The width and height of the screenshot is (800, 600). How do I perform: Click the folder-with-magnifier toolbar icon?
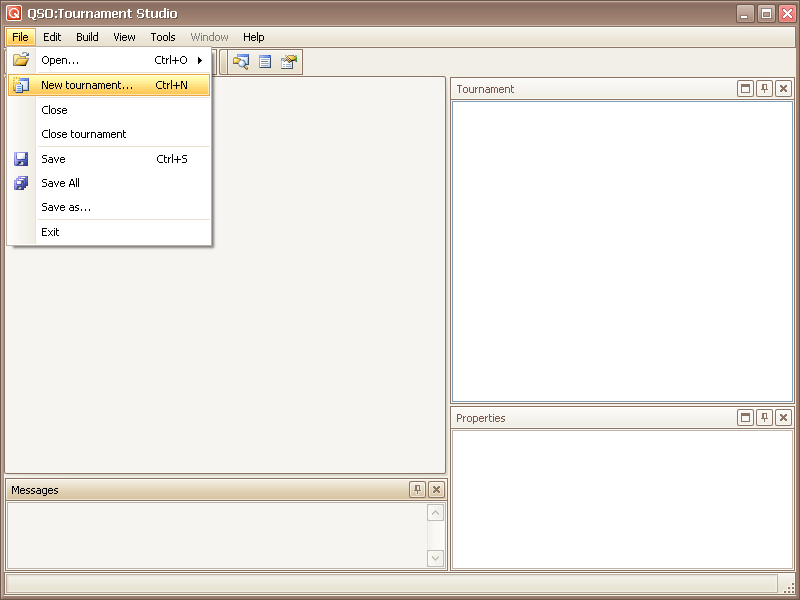pos(241,62)
